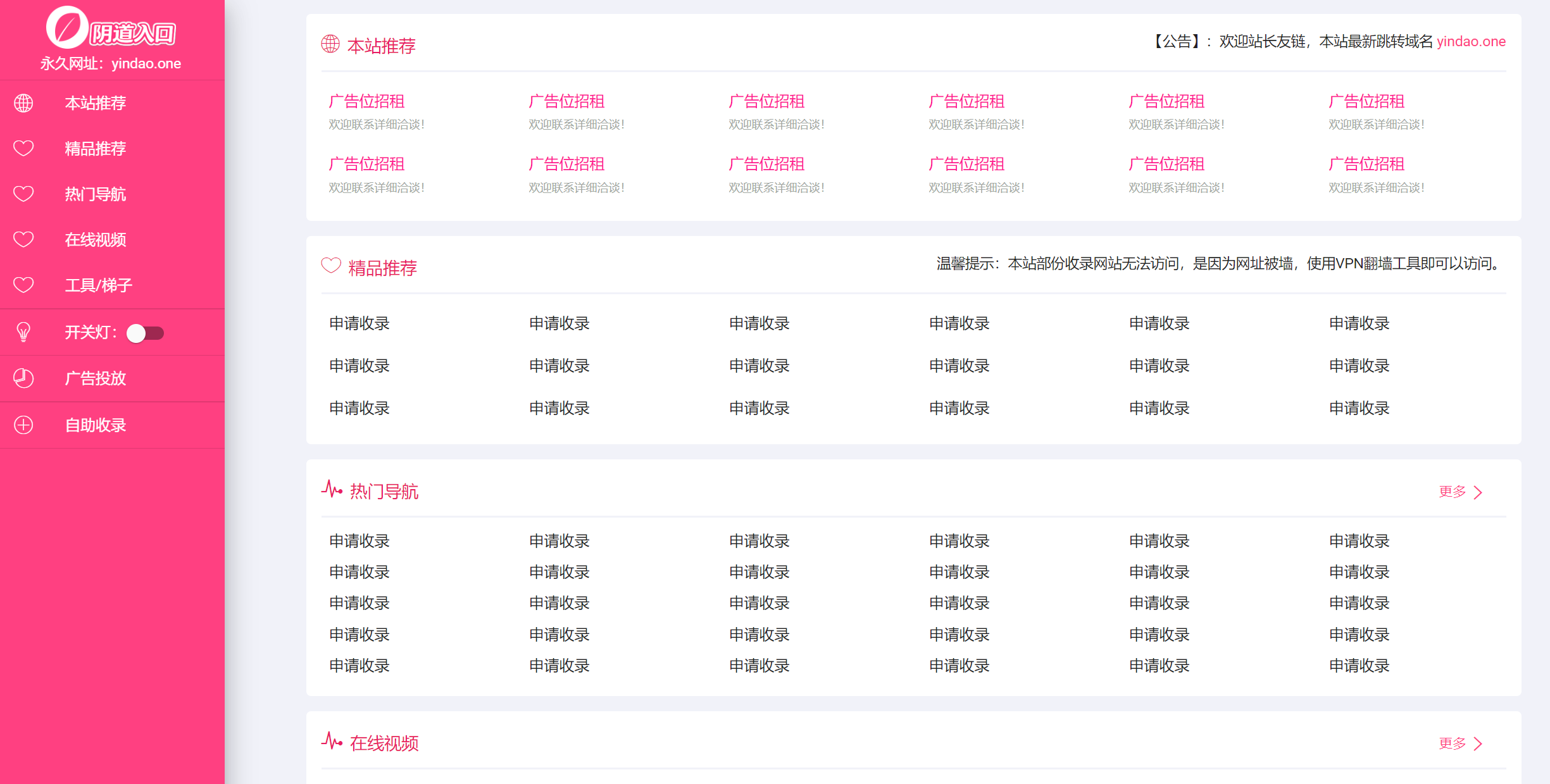Open the 在线视频 sidebar menu item
This screenshot has height=784, width=1550.
[95, 240]
